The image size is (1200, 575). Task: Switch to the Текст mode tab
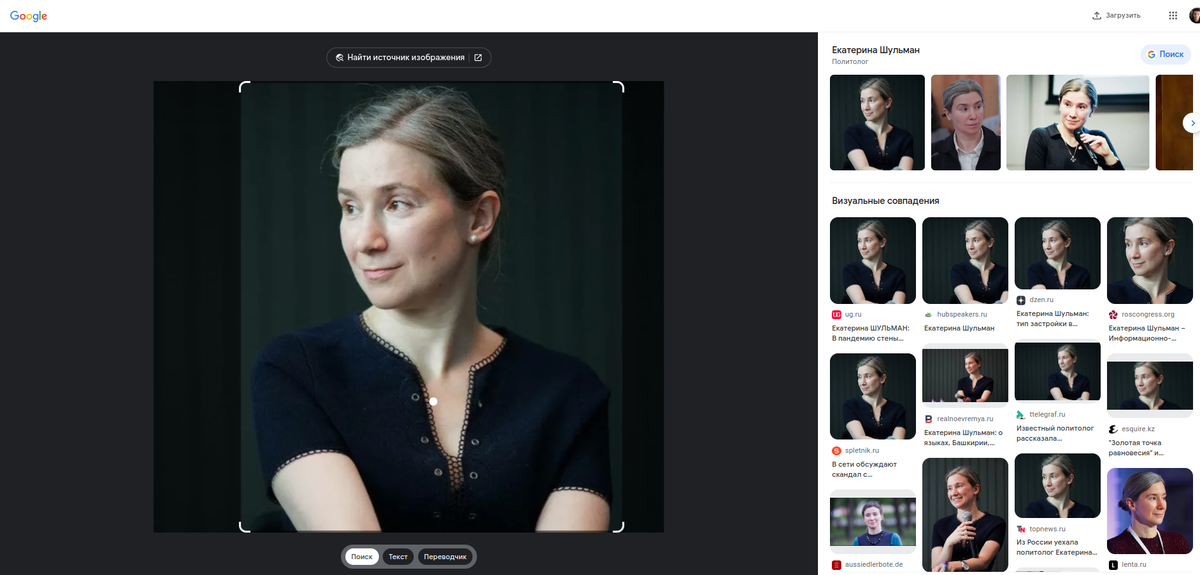(x=398, y=556)
